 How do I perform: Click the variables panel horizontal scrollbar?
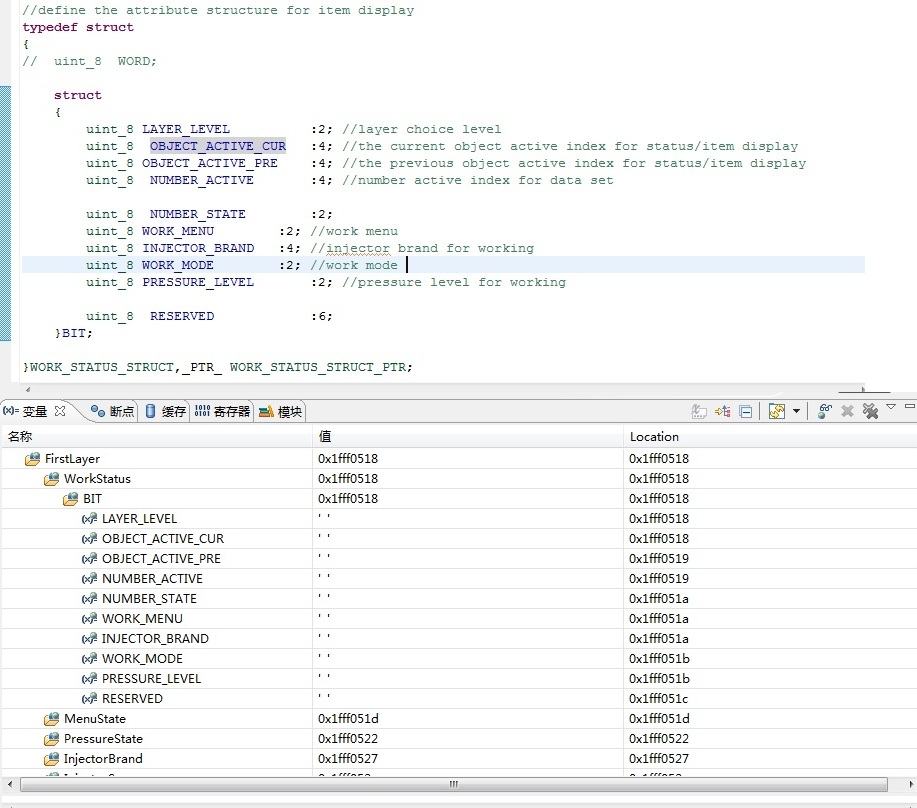click(x=450, y=784)
